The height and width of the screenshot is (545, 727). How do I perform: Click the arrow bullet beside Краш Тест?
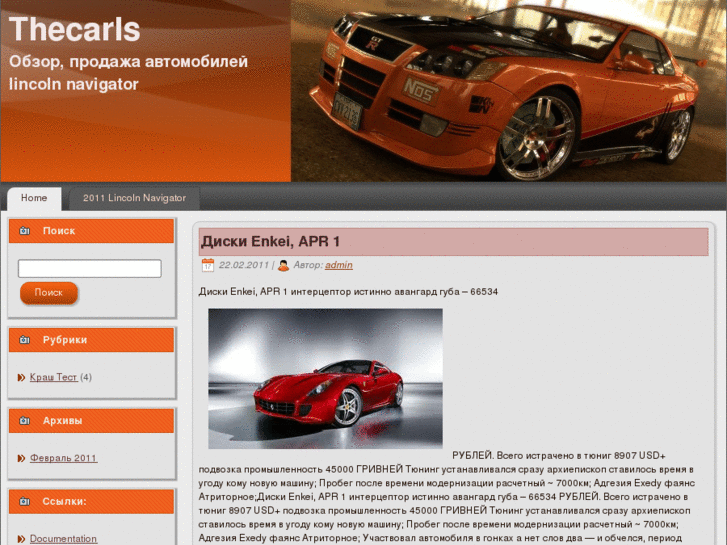pyautogui.click(x=21, y=378)
